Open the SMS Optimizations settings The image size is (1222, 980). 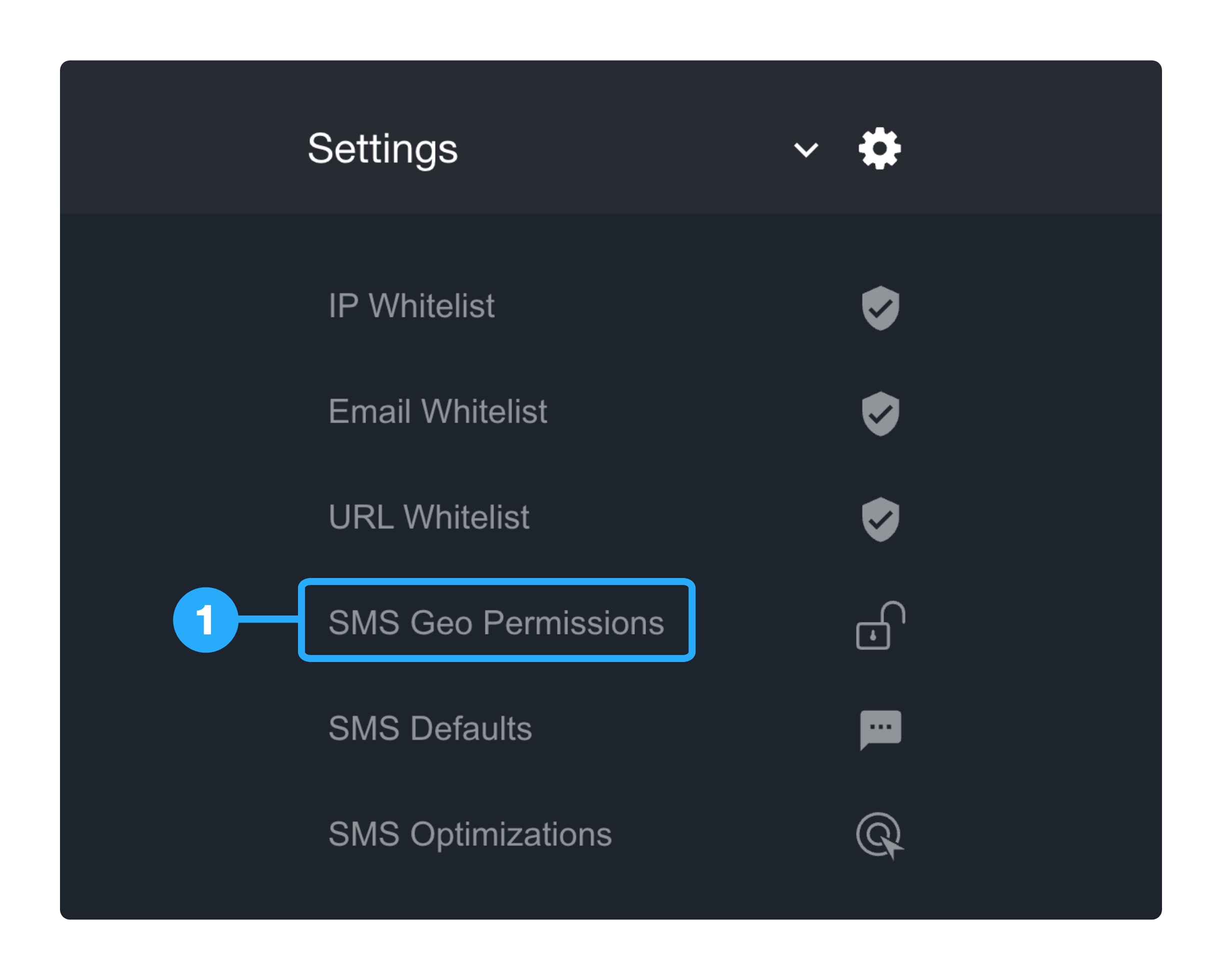tap(470, 835)
